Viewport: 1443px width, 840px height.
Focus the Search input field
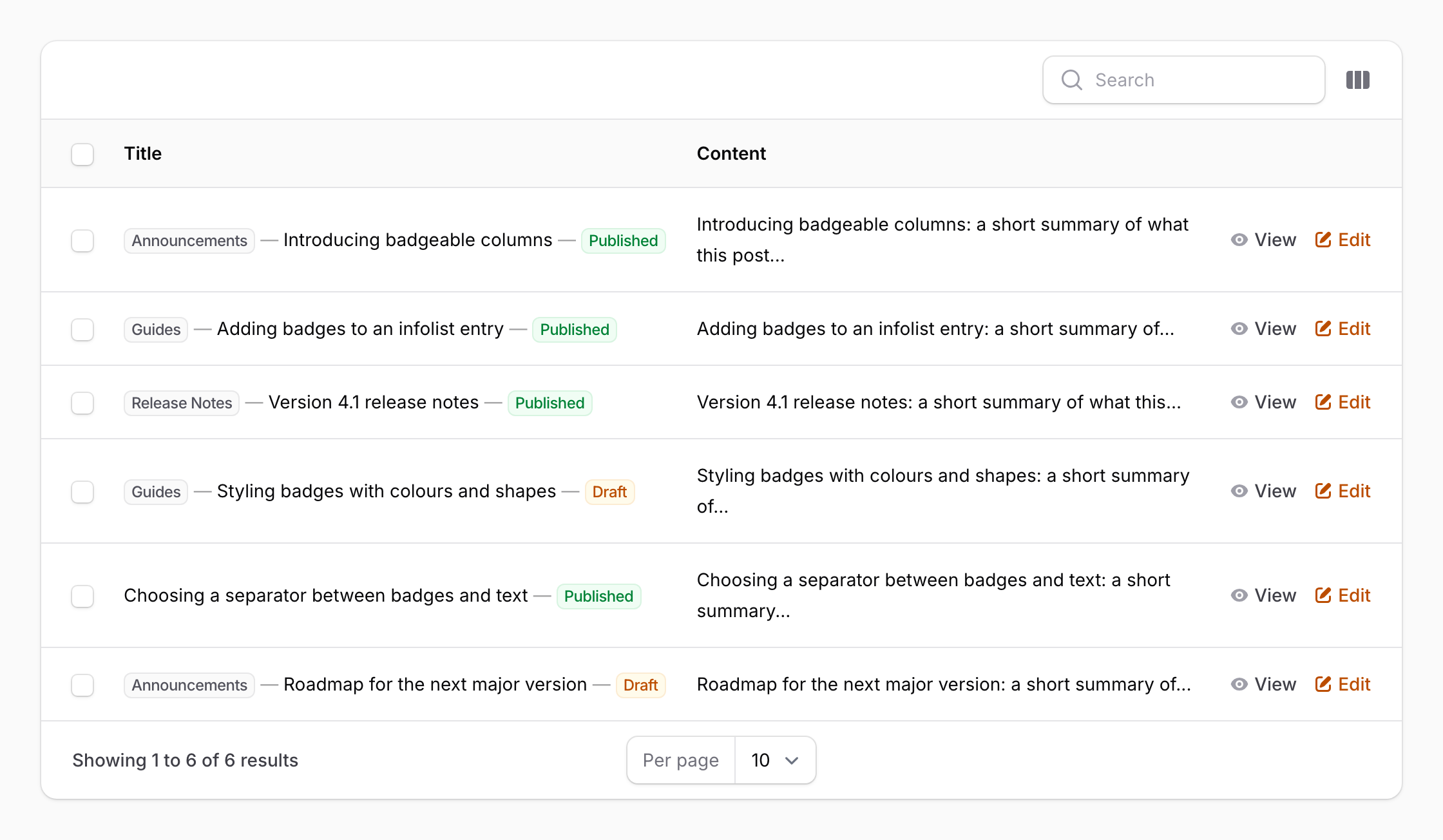(1183, 80)
